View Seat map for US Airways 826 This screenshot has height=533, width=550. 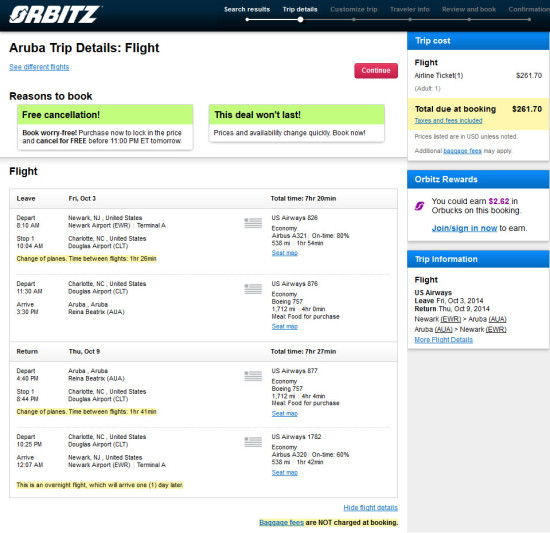(284, 253)
